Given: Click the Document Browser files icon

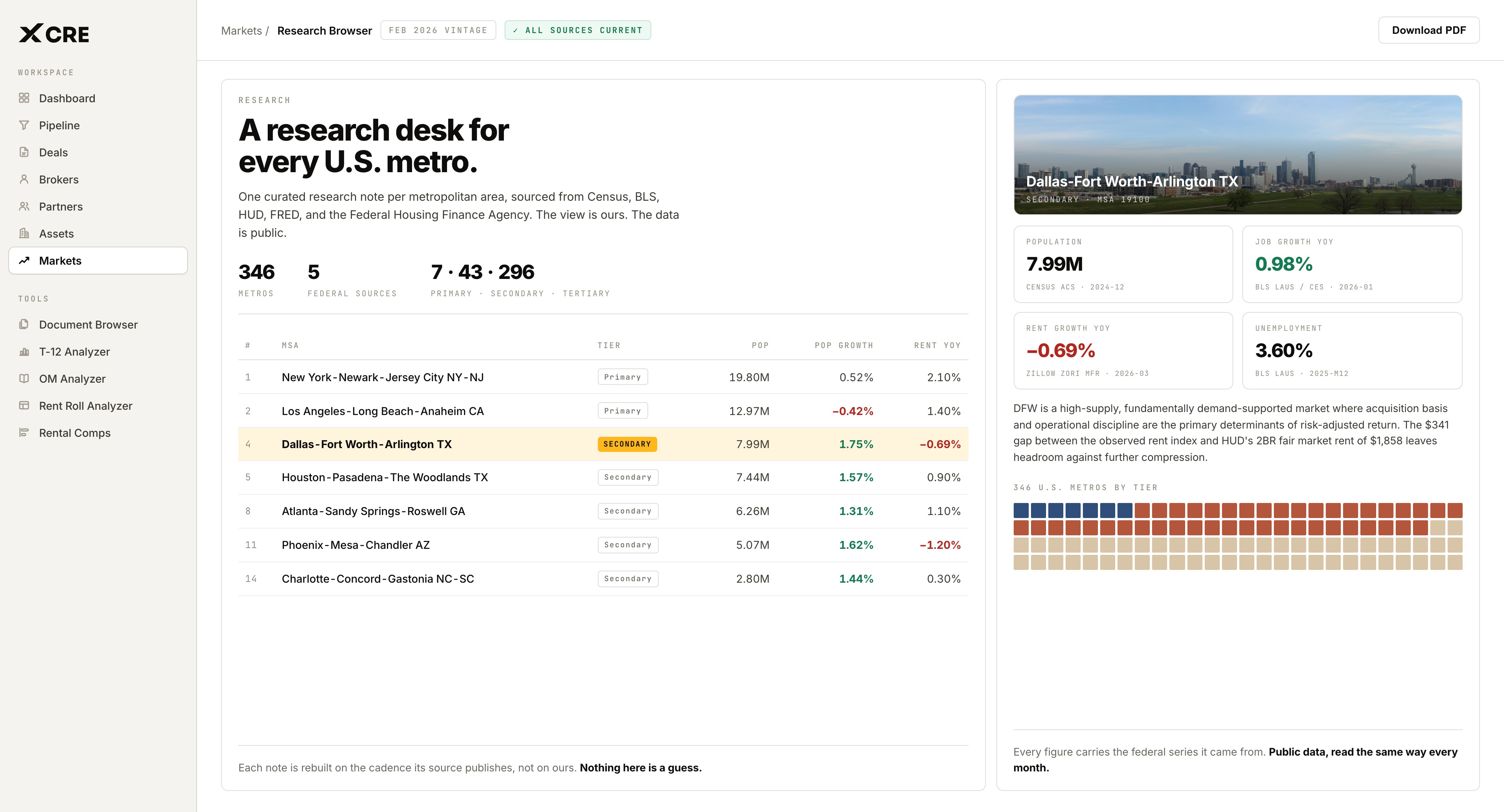Looking at the screenshot, I should click(x=24, y=324).
